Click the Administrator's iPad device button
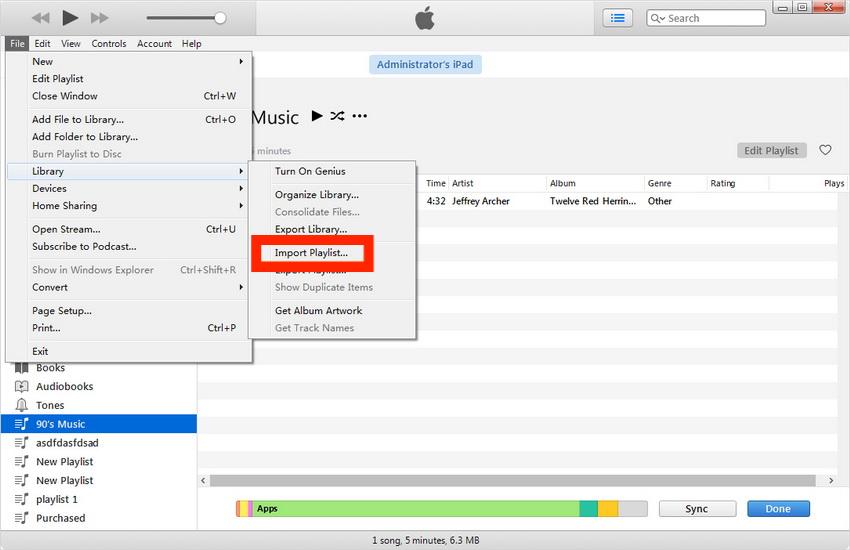This screenshot has width=850, height=550. [425, 64]
